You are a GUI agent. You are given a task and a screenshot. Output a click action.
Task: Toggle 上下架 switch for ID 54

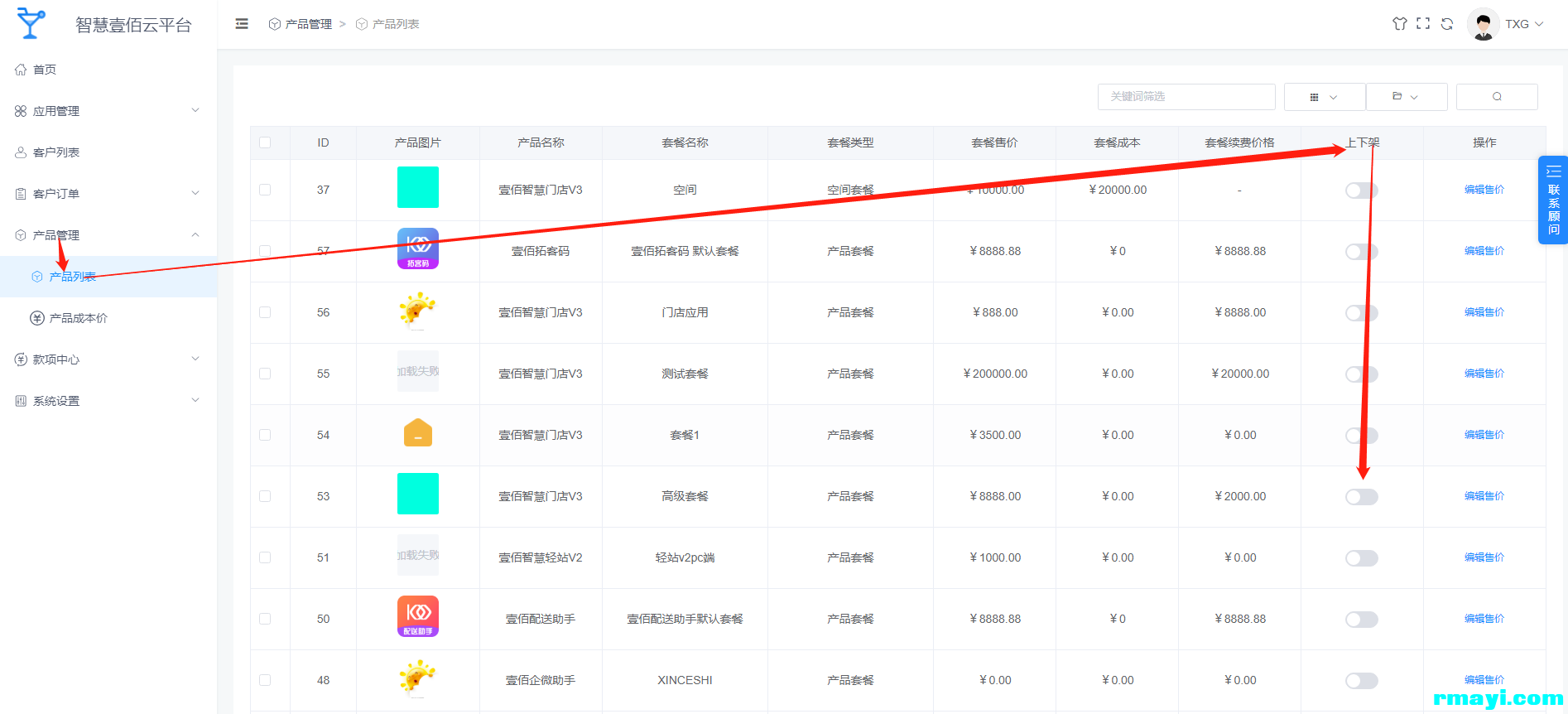point(1362,436)
